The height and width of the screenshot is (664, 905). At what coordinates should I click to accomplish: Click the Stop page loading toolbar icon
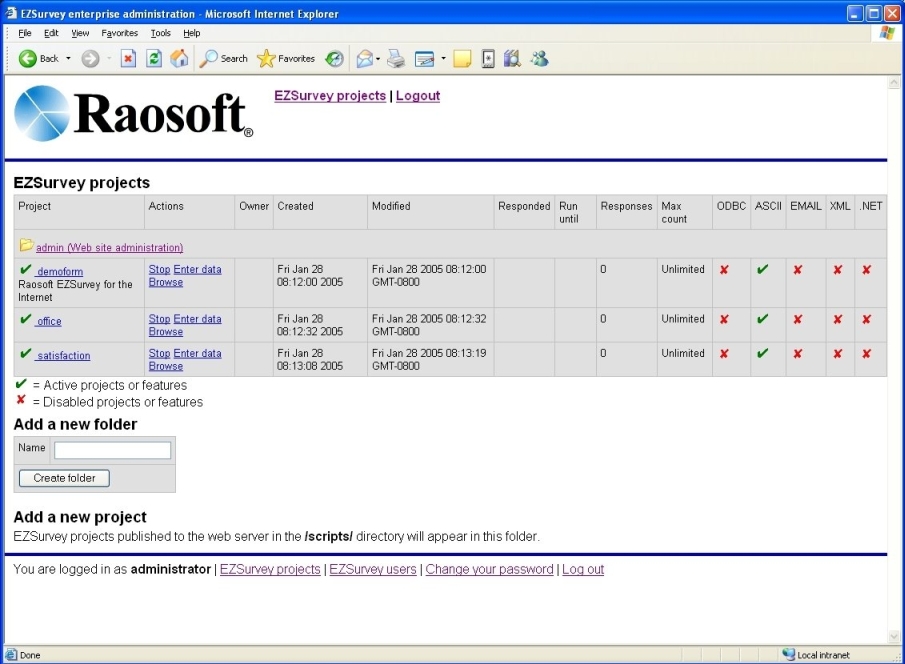coord(128,59)
